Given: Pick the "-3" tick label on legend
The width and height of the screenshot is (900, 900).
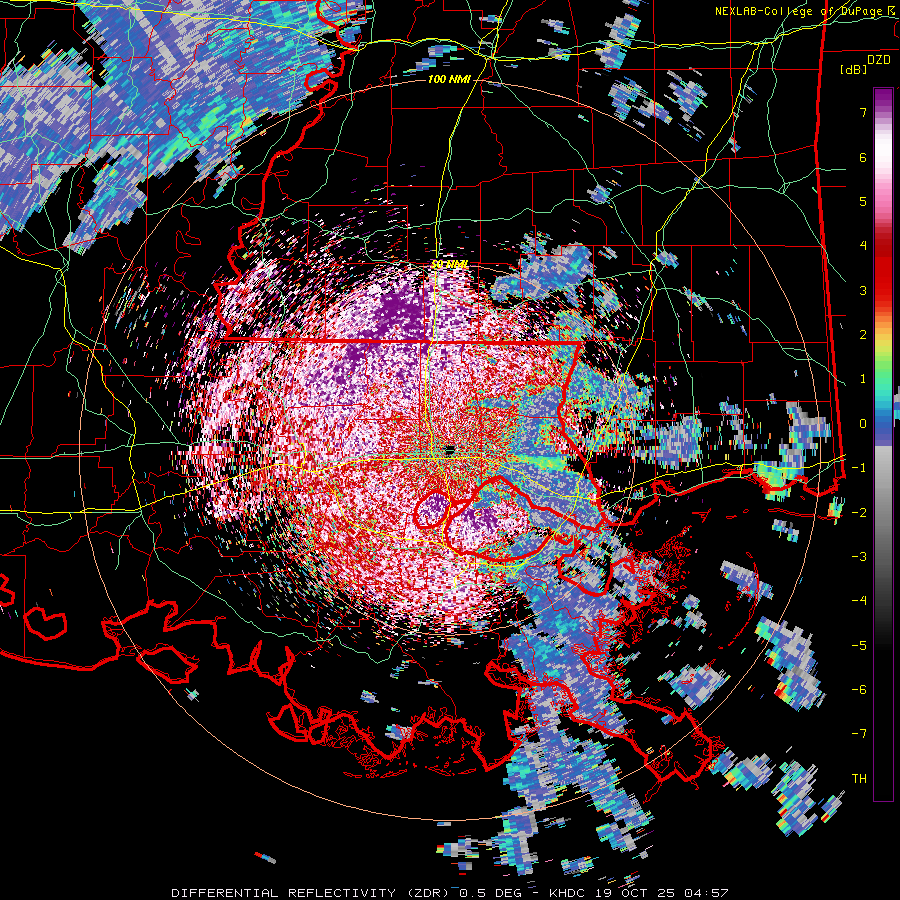Looking at the screenshot, I should pyautogui.click(x=859, y=557).
